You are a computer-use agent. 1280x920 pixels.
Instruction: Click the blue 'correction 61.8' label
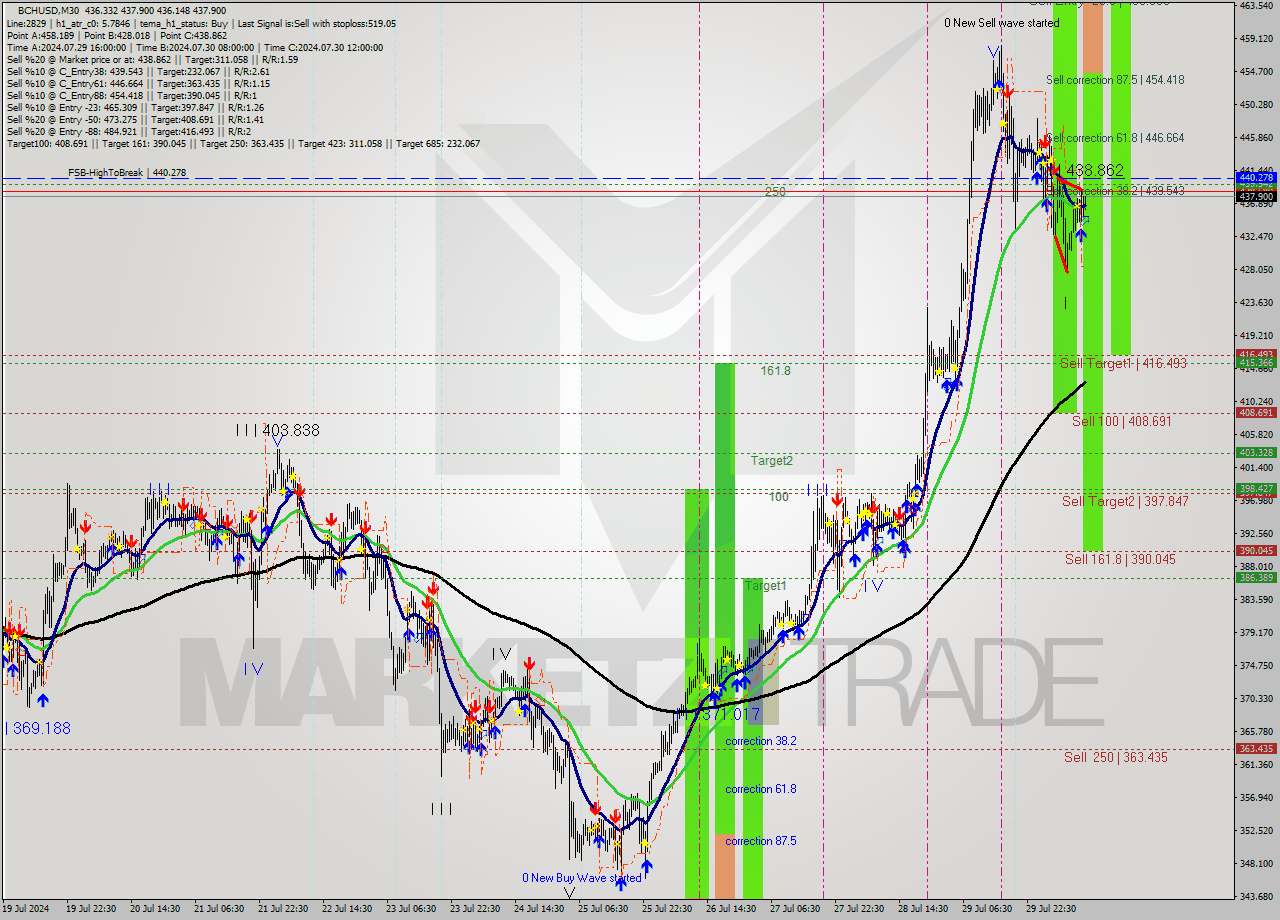[x=761, y=790]
